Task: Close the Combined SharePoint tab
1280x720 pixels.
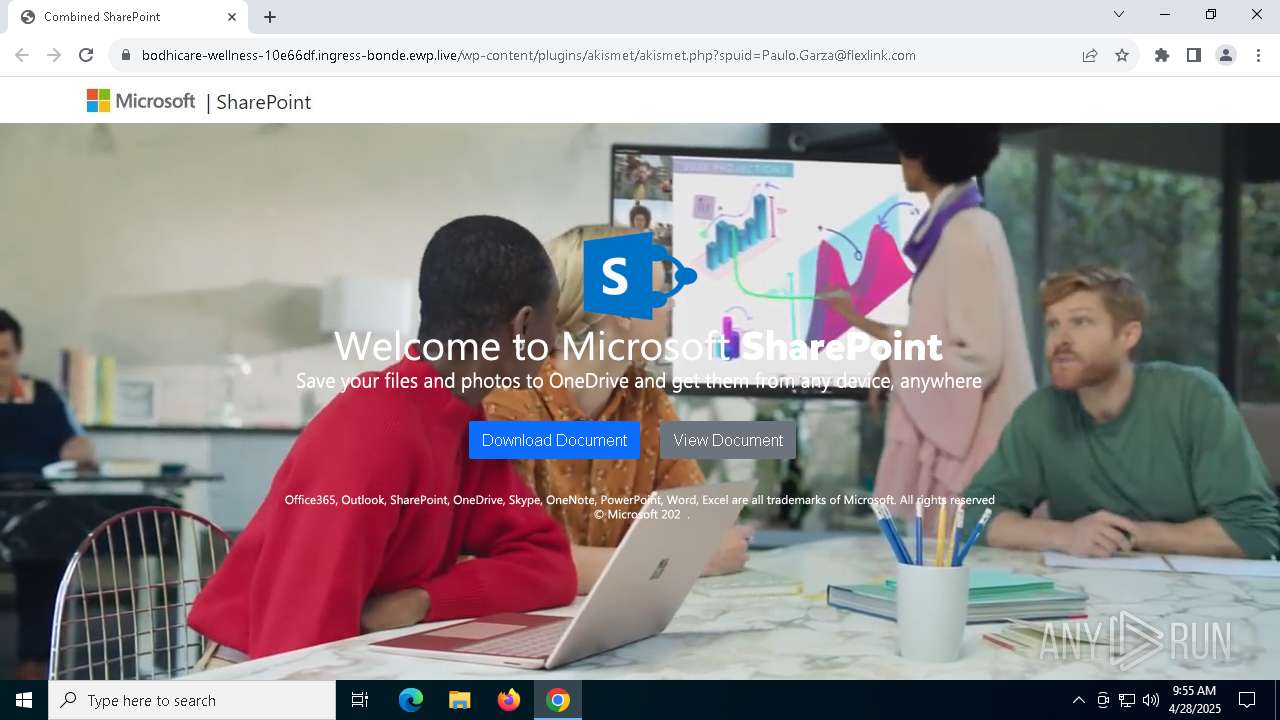Action: pos(232,17)
